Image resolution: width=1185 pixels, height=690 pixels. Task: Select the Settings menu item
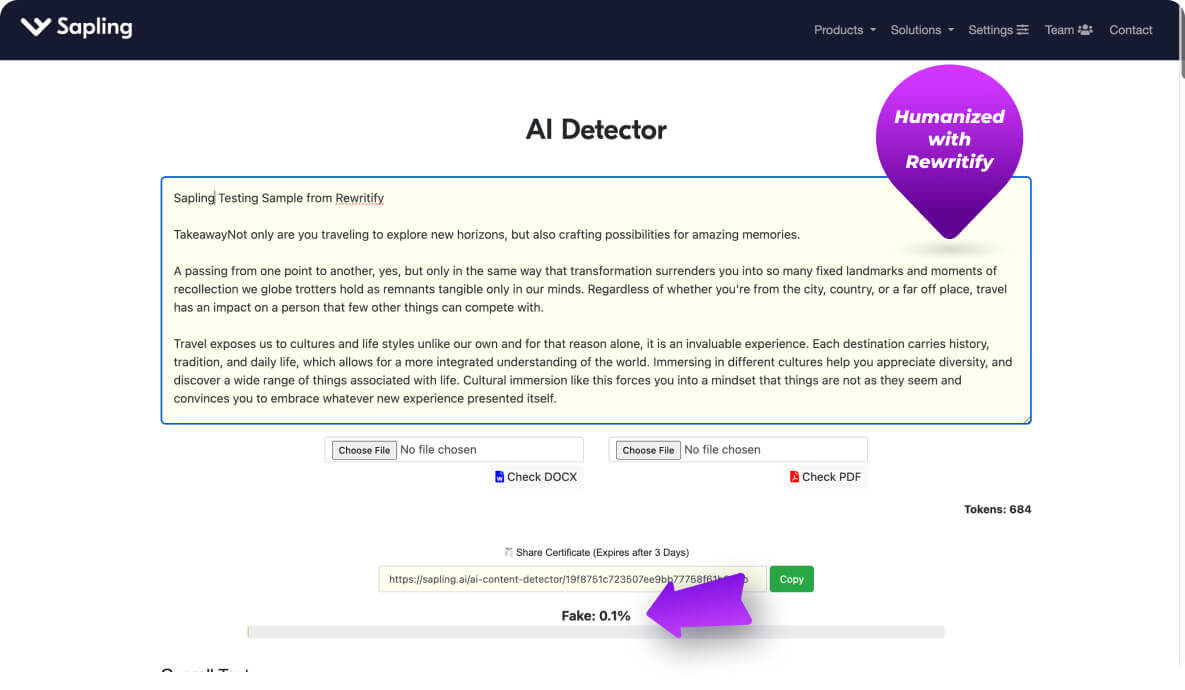pyautogui.click(x=990, y=30)
